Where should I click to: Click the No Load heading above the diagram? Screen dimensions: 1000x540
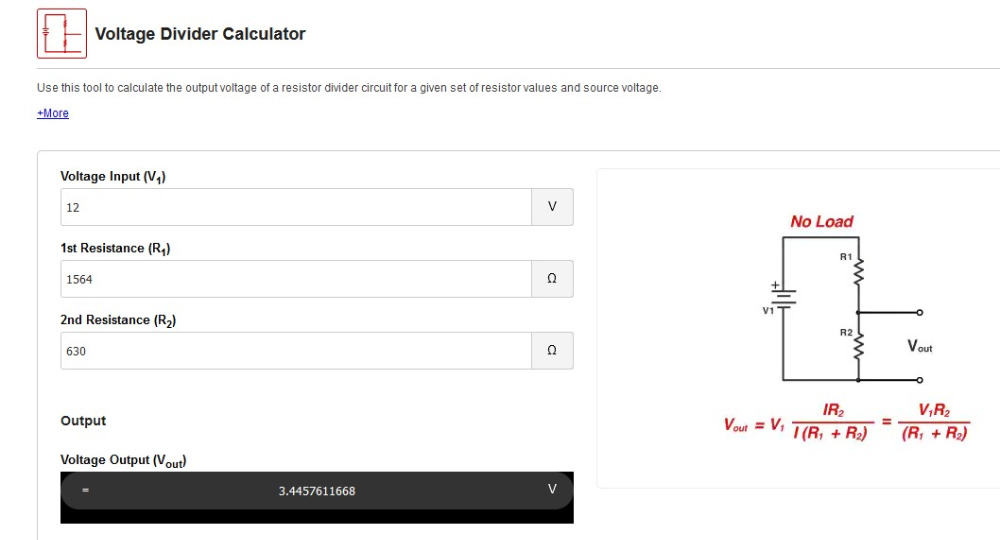click(821, 222)
